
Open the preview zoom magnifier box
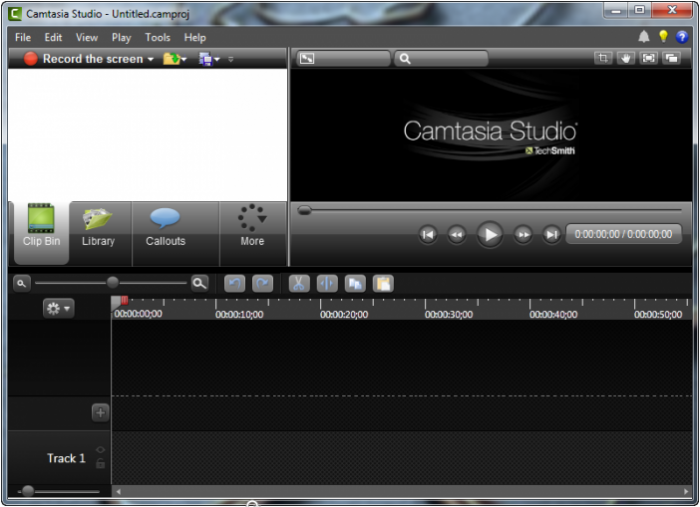441,58
